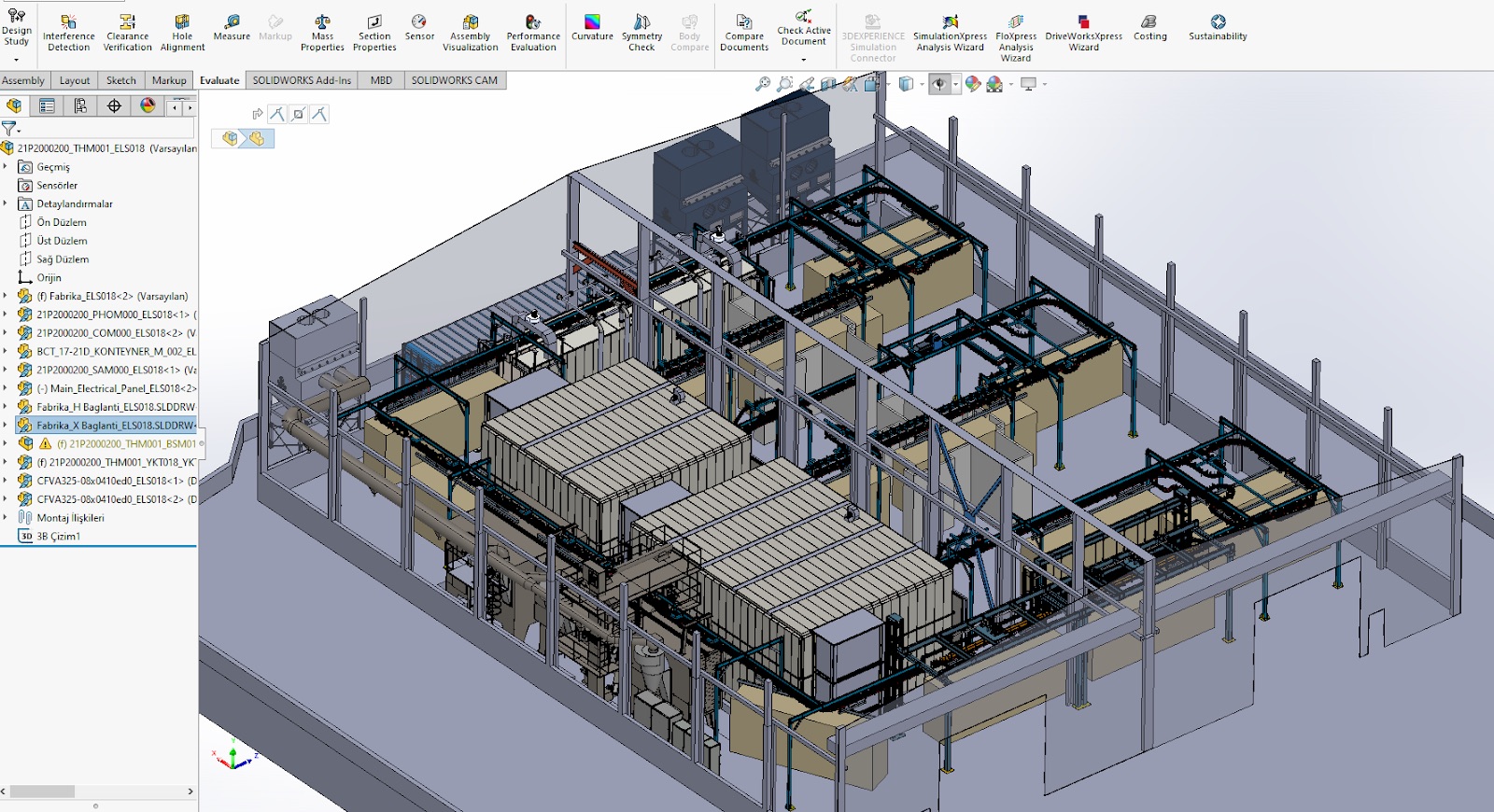The width and height of the screenshot is (1494, 812).
Task: Show Curvature display
Action: [x=592, y=28]
